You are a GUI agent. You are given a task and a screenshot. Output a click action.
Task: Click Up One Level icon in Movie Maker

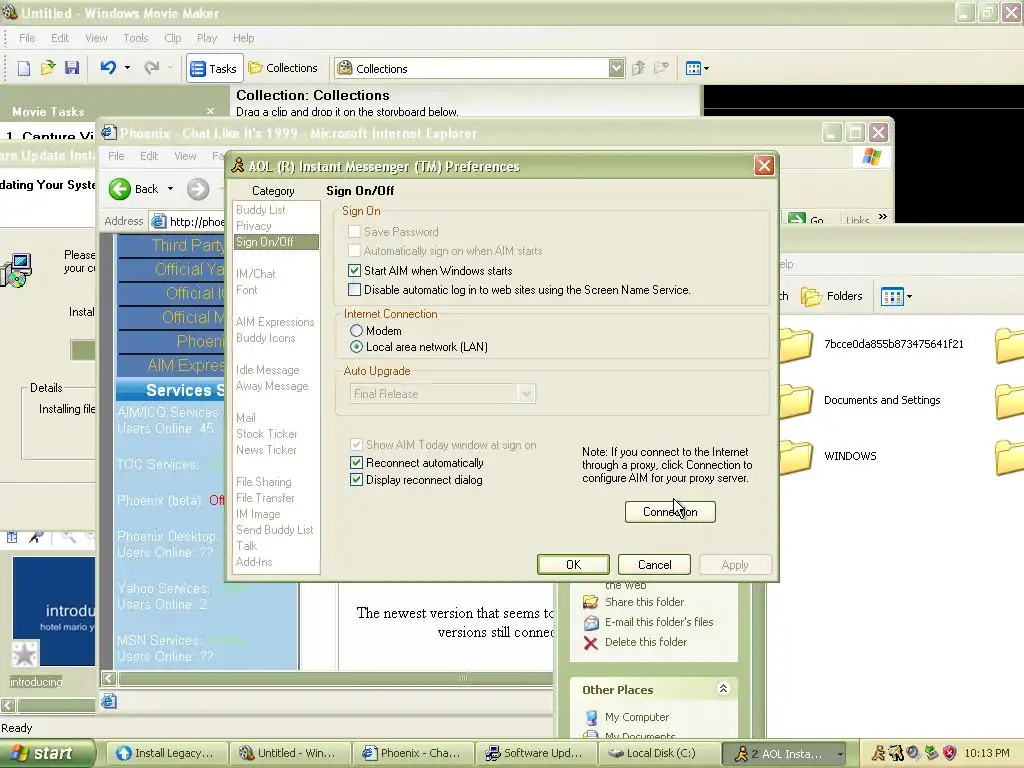pyautogui.click(x=639, y=68)
